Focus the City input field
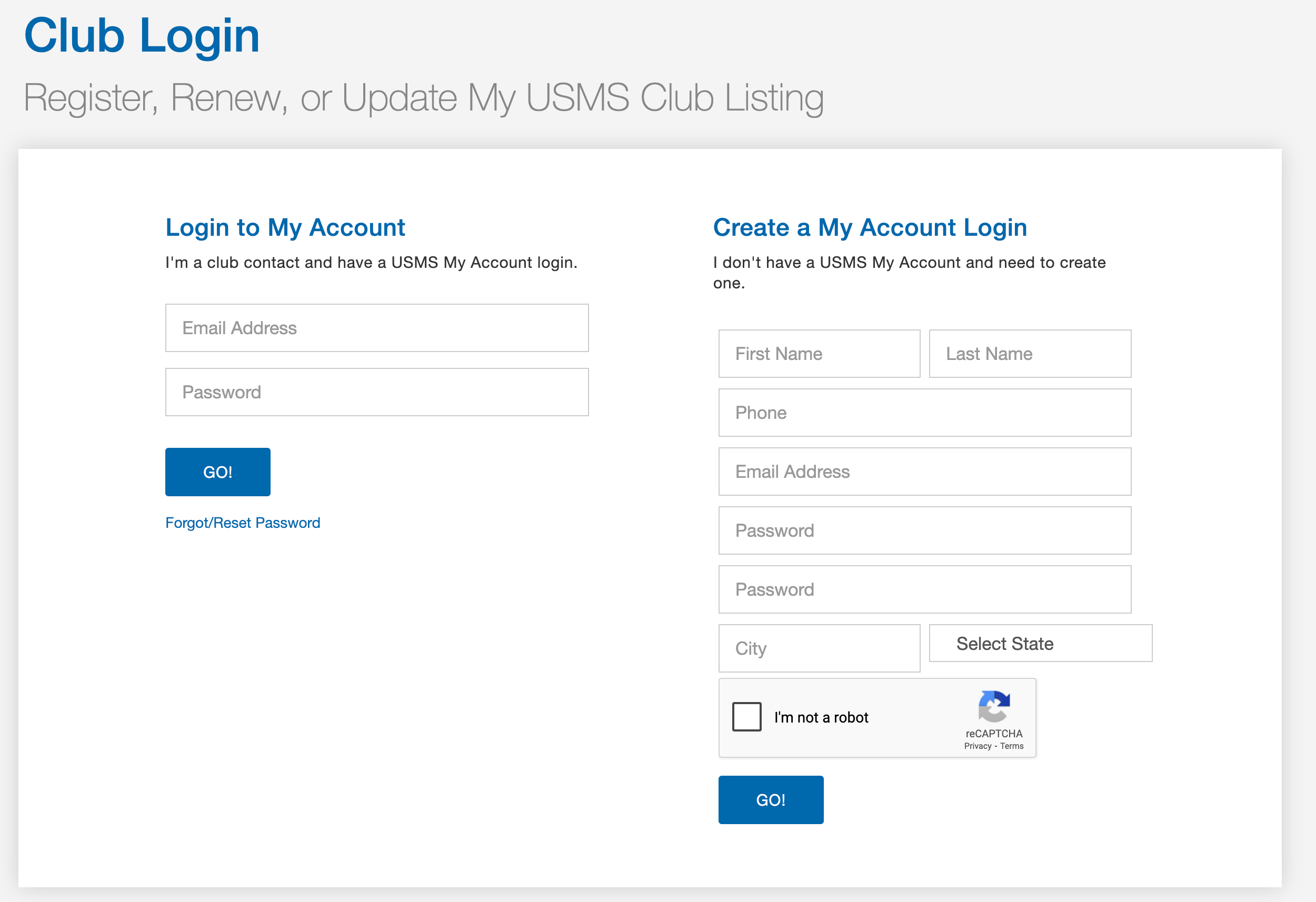This screenshot has width=1316, height=902. pos(819,648)
